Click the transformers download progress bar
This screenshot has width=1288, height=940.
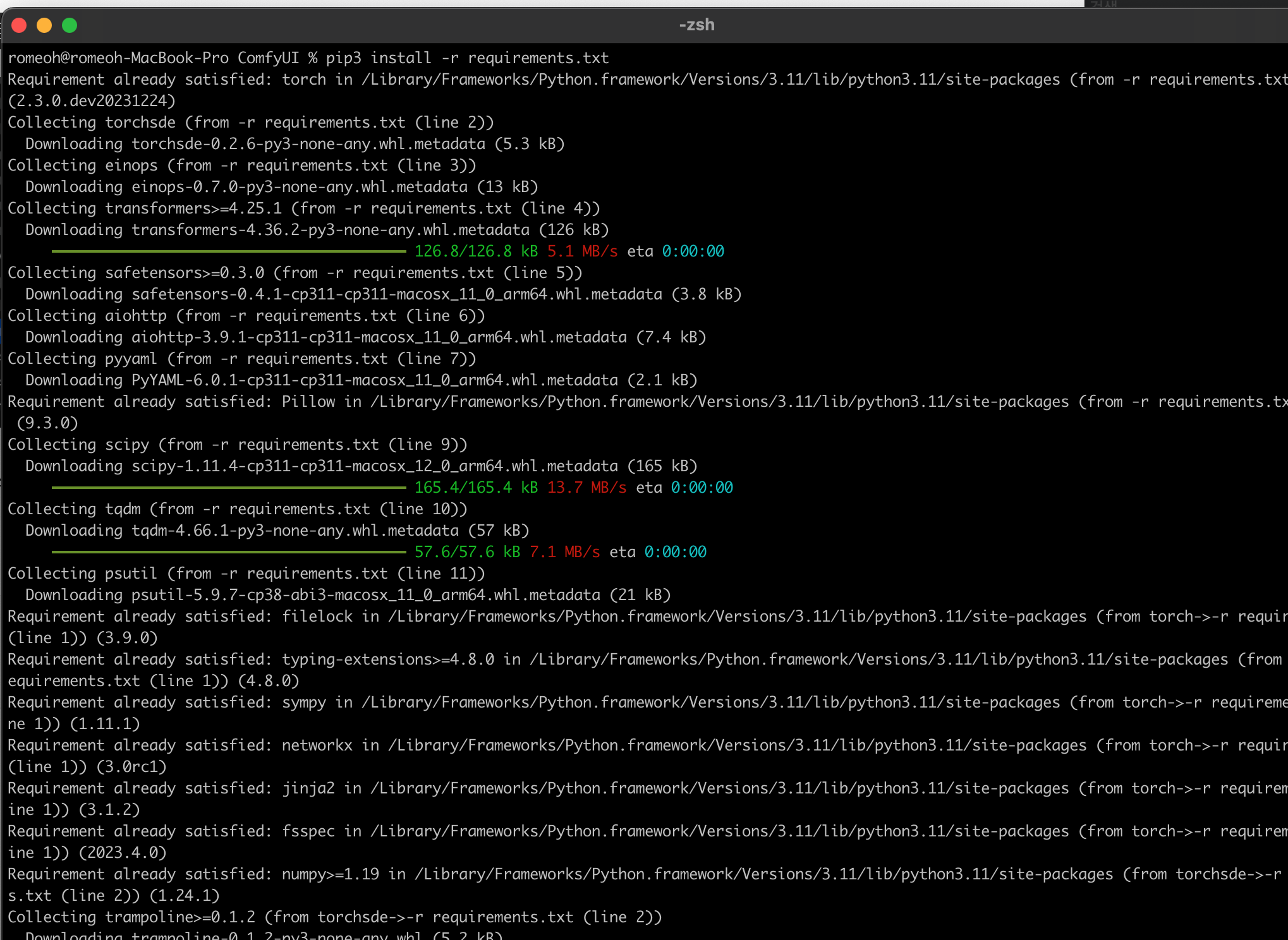(x=229, y=251)
